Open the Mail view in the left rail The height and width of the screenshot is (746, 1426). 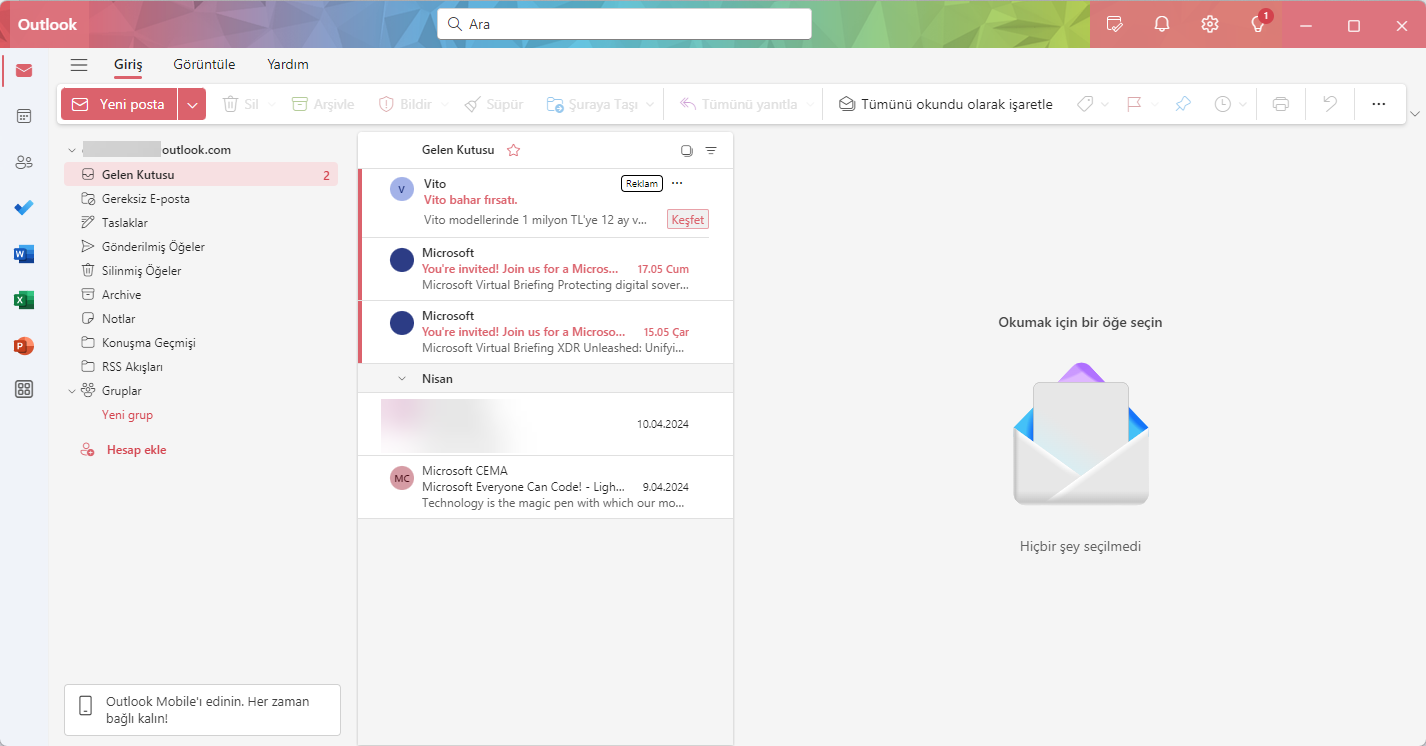[x=24, y=70]
